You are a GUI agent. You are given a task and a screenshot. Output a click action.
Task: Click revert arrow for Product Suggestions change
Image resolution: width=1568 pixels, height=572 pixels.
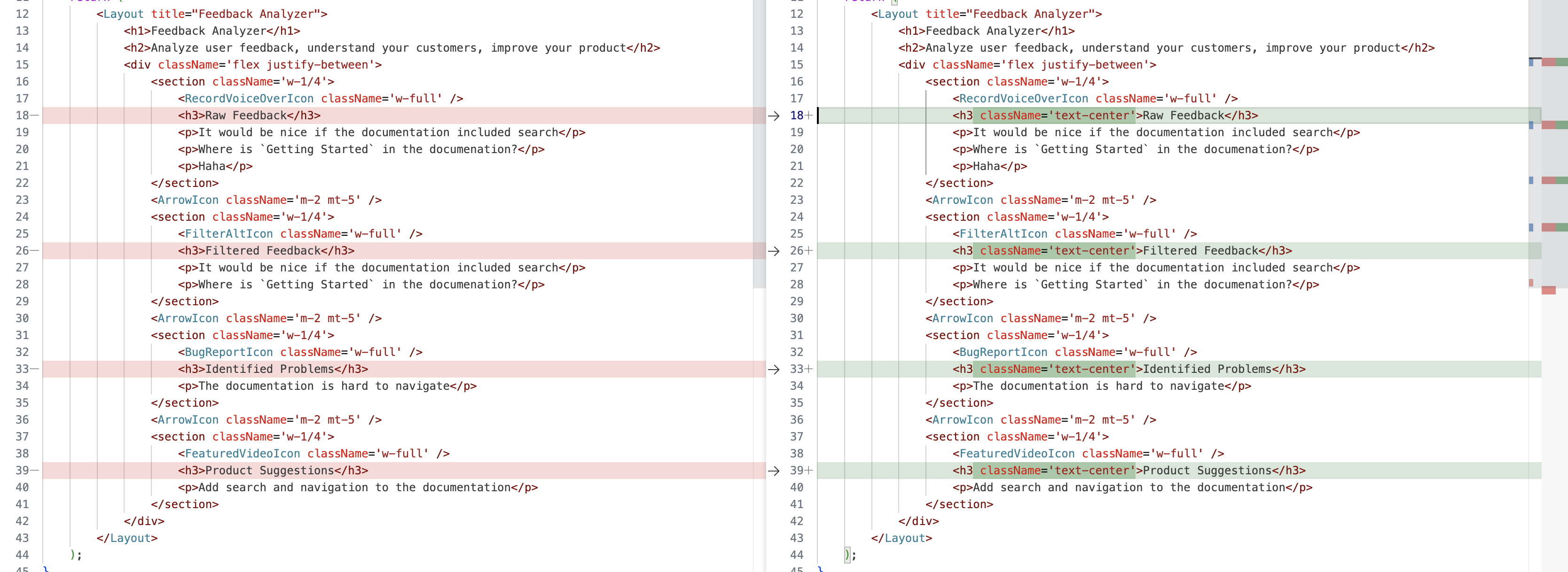(x=774, y=471)
